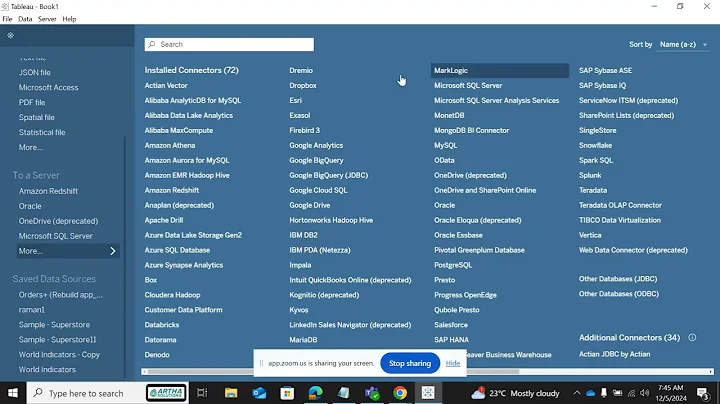Image resolution: width=720 pixels, height=404 pixels.
Task: Select Microsoft Access in the sidebar
Action: point(49,87)
